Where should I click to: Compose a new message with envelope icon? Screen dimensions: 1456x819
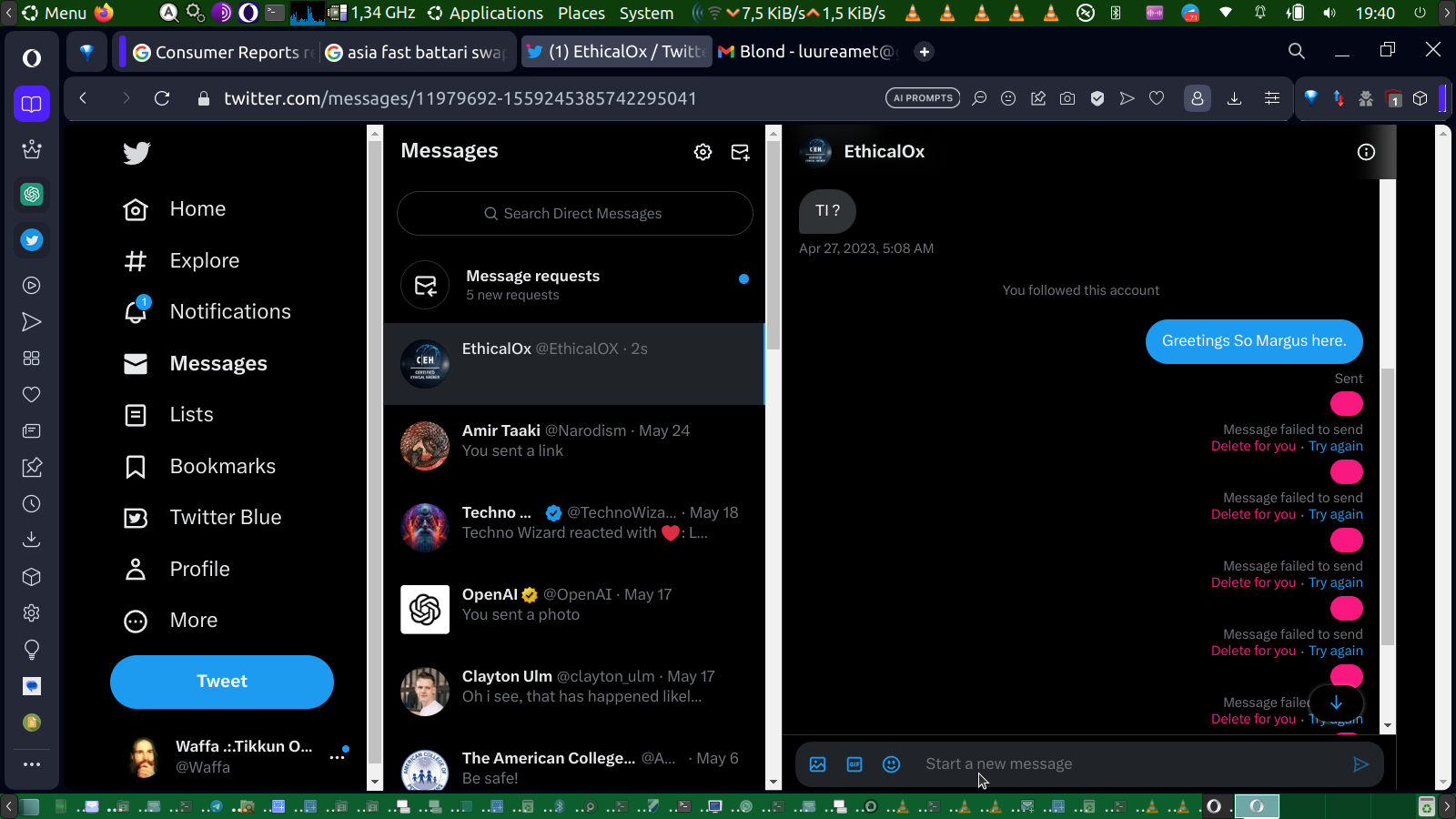click(x=741, y=152)
